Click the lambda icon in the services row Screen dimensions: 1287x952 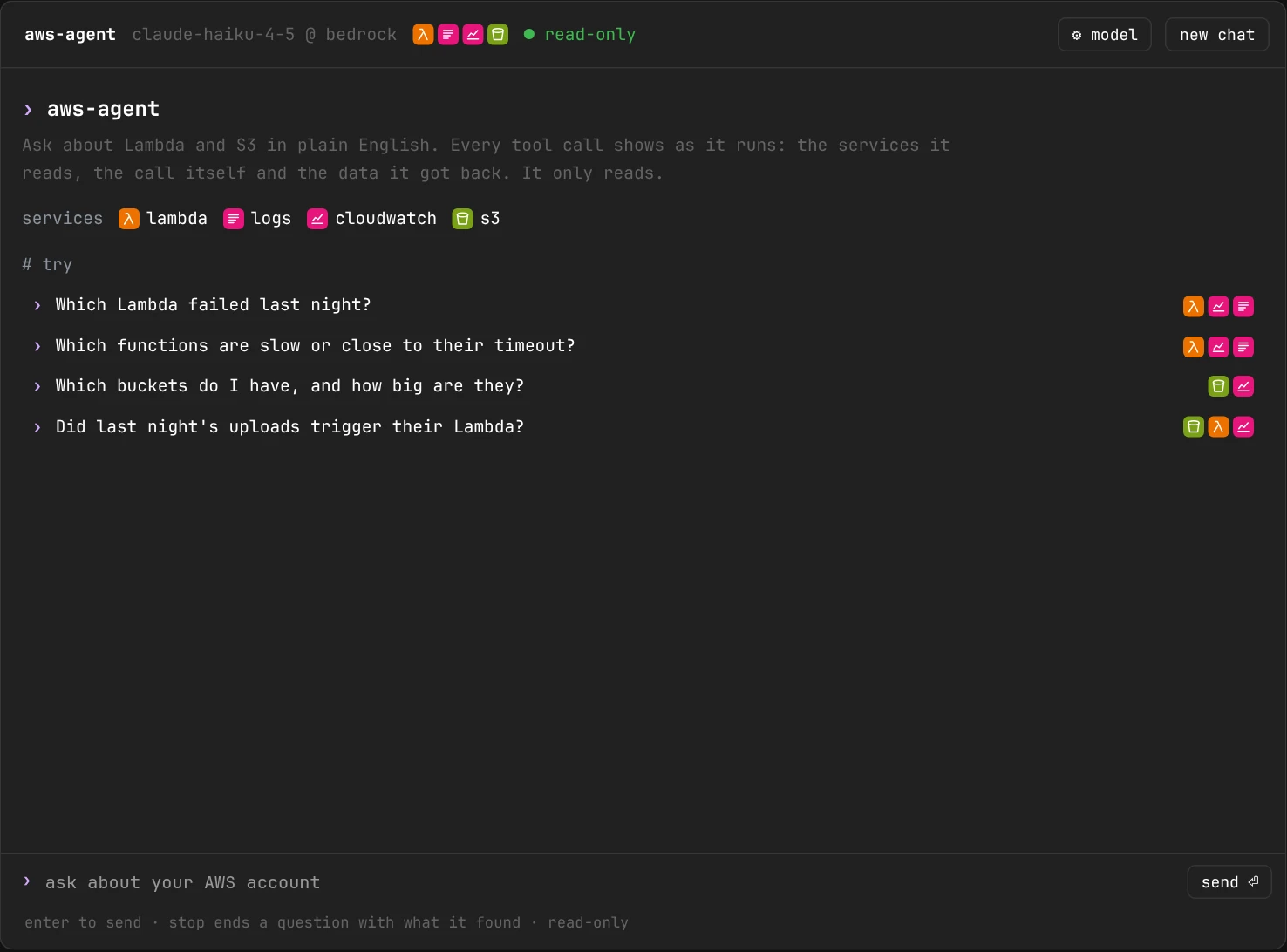tap(129, 219)
